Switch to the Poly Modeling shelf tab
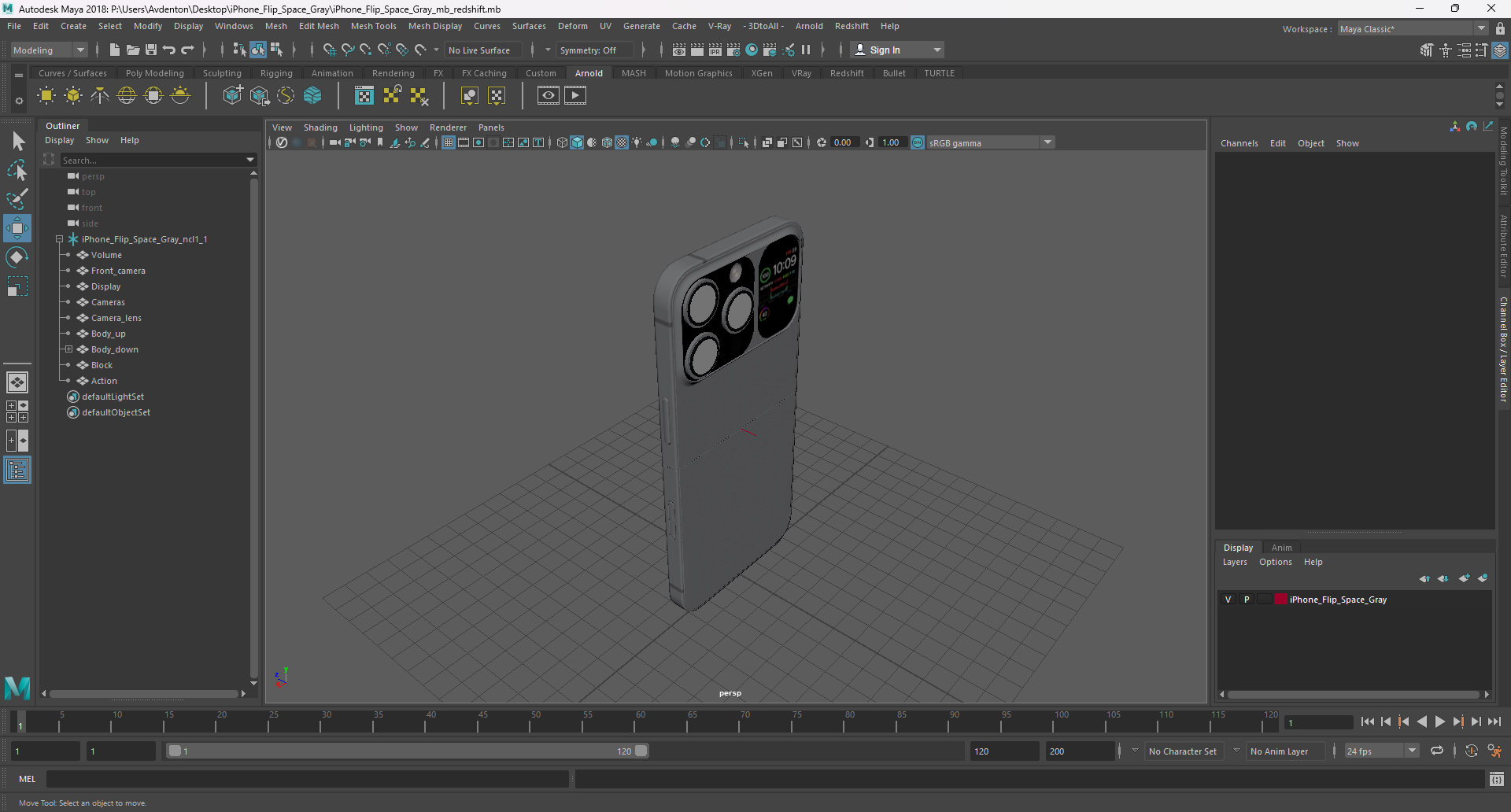 click(x=154, y=73)
